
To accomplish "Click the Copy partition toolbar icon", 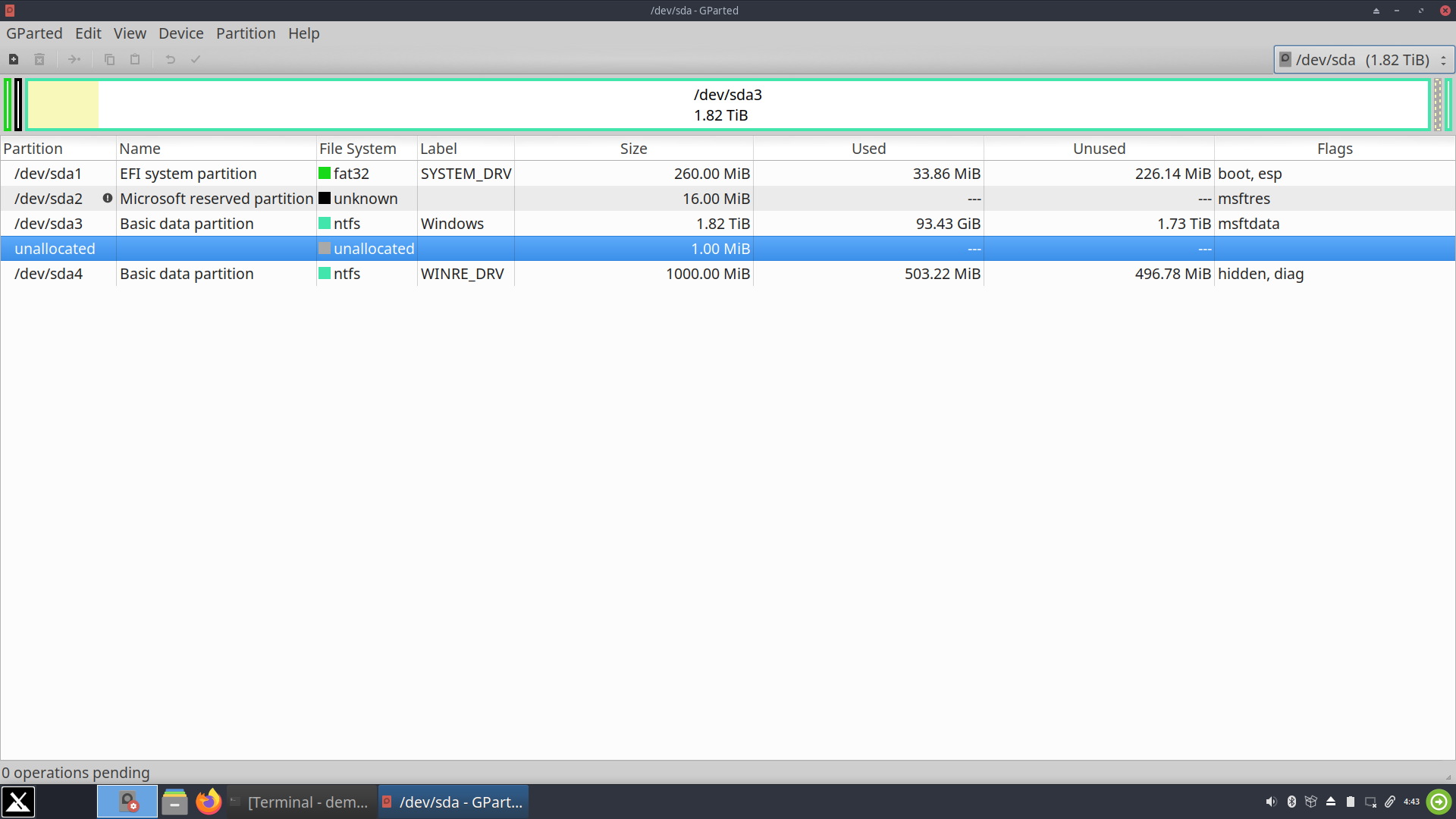I will 109,59.
